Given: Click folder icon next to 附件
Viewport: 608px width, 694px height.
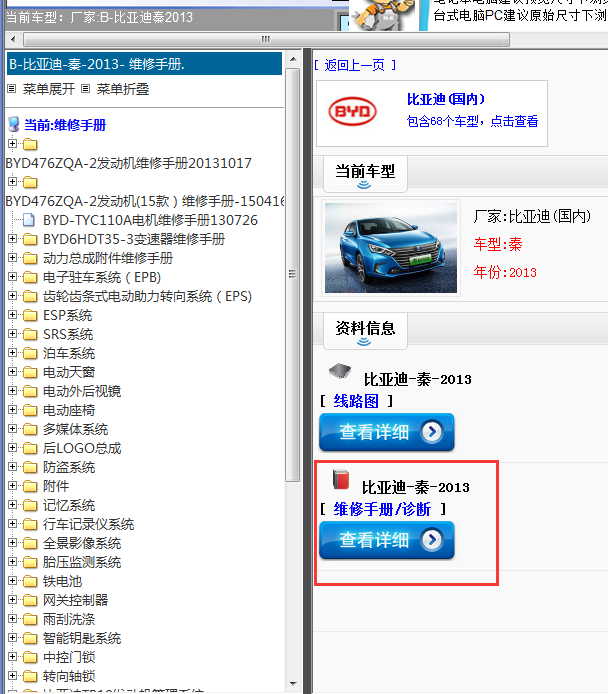Looking at the screenshot, I should [30, 487].
